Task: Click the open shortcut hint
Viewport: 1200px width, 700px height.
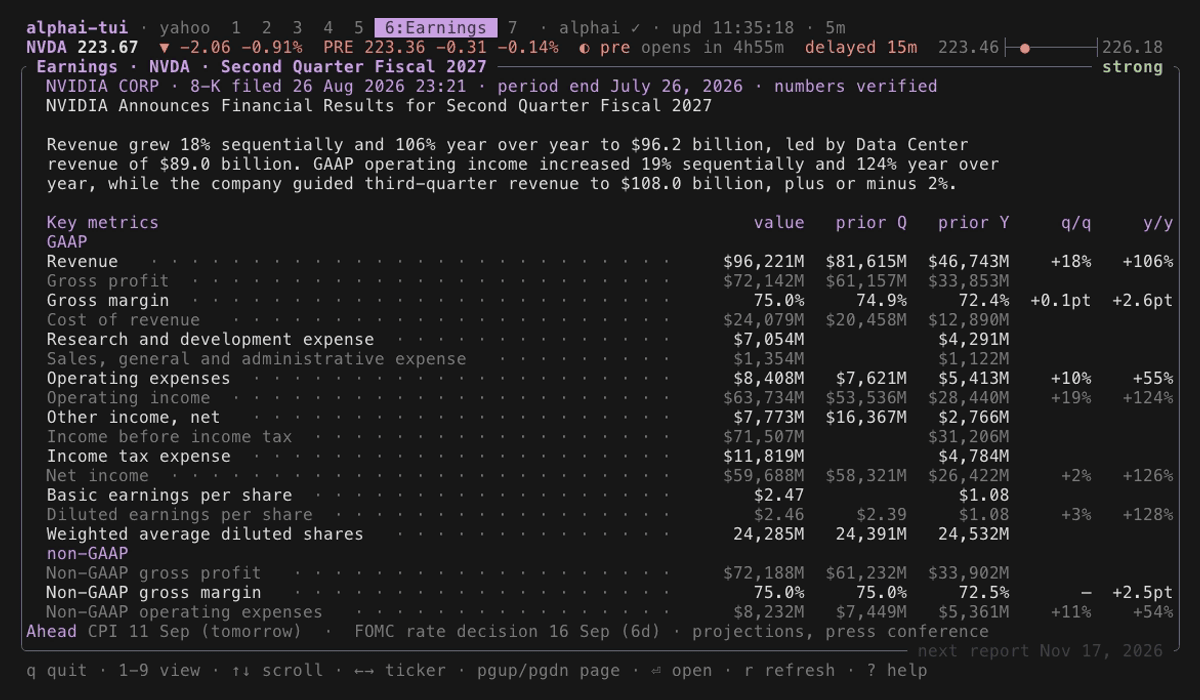Action: 682,670
